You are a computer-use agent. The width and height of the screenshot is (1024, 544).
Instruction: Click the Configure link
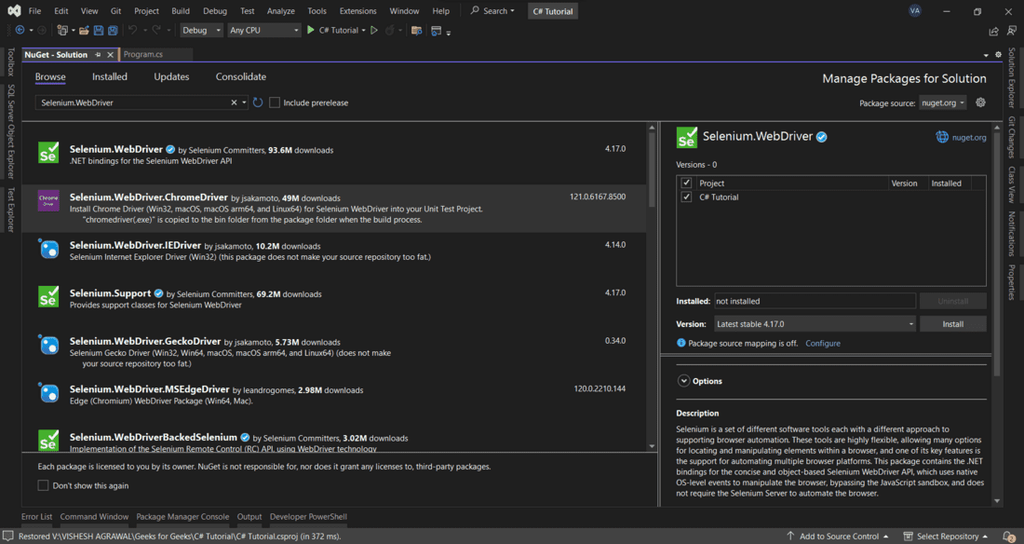click(823, 343)
